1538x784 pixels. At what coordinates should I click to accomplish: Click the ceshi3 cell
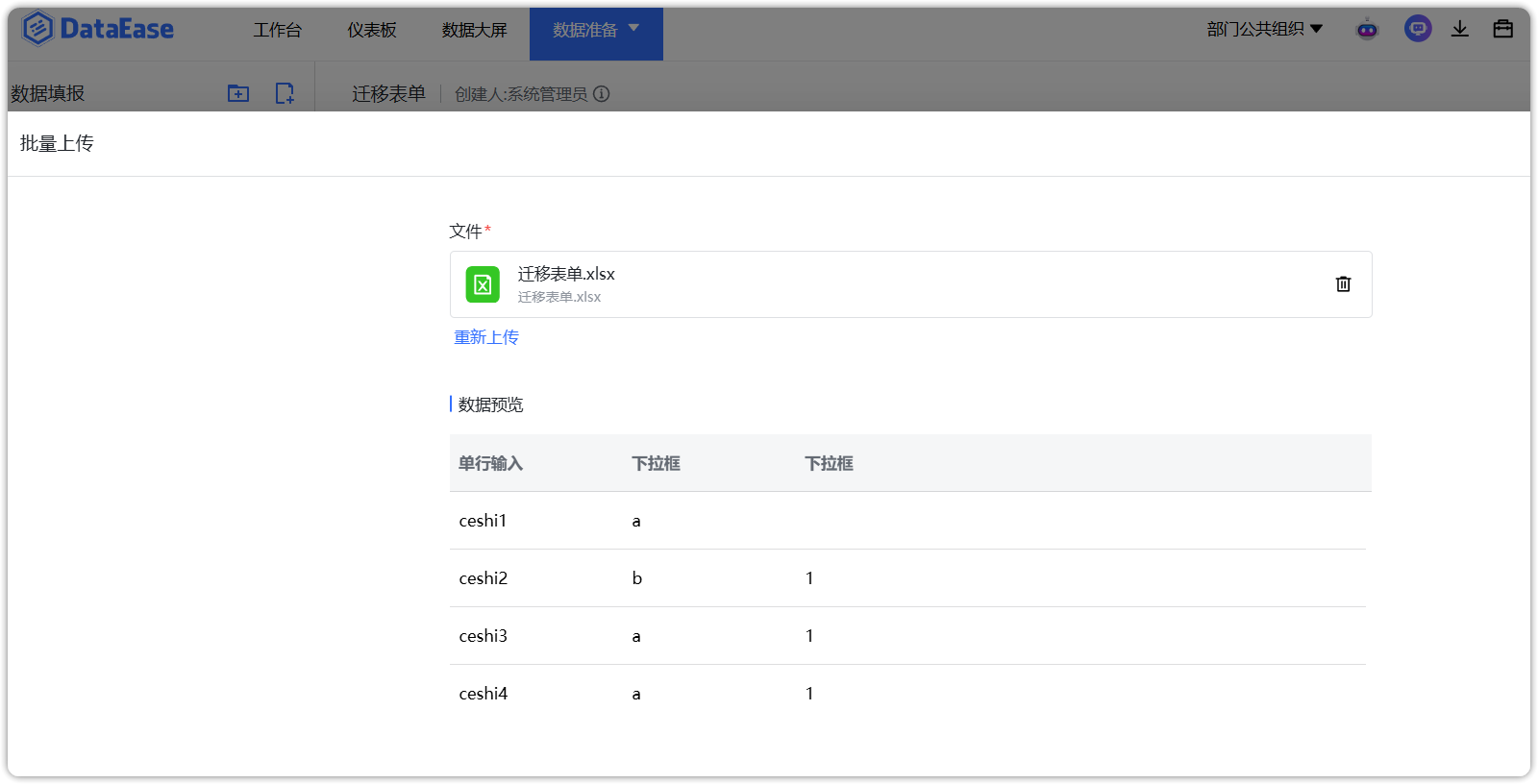coord(484,636)
